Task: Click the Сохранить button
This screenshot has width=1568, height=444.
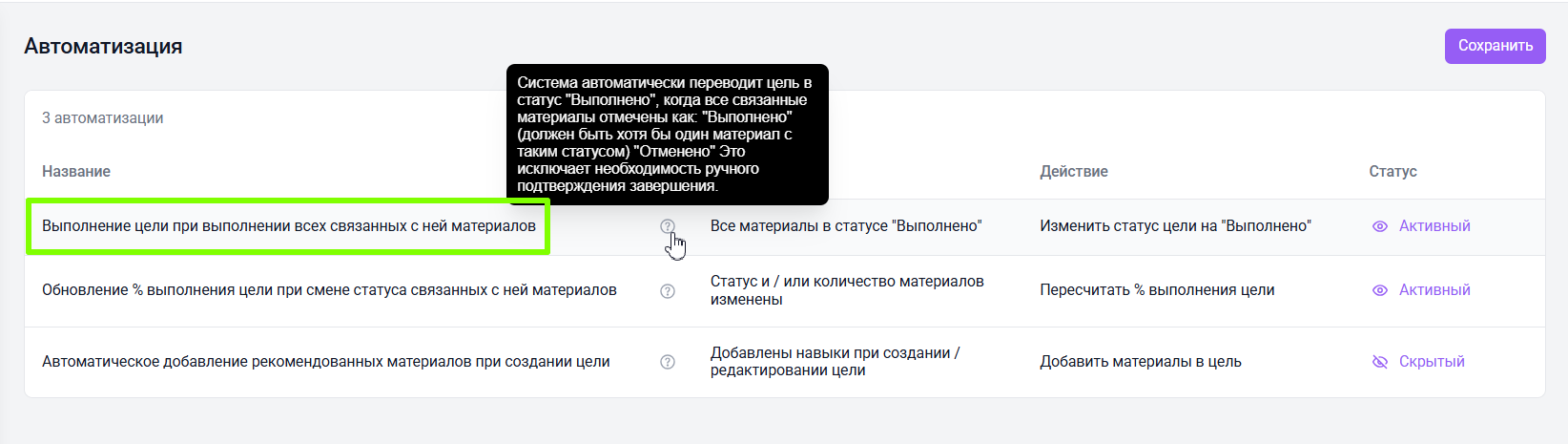Action: 1495,46
